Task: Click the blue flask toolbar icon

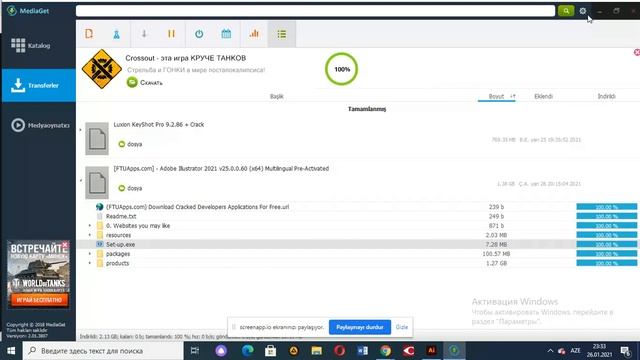Action: [x=116, y=34]
